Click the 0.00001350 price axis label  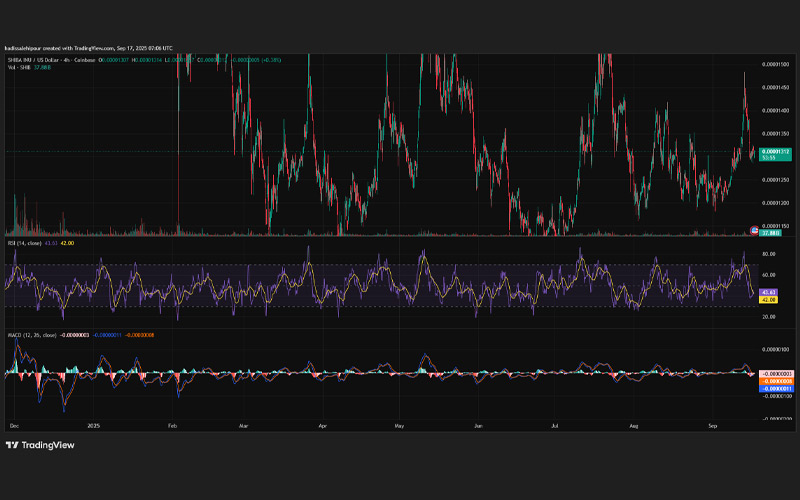click(x=775, y=134)
